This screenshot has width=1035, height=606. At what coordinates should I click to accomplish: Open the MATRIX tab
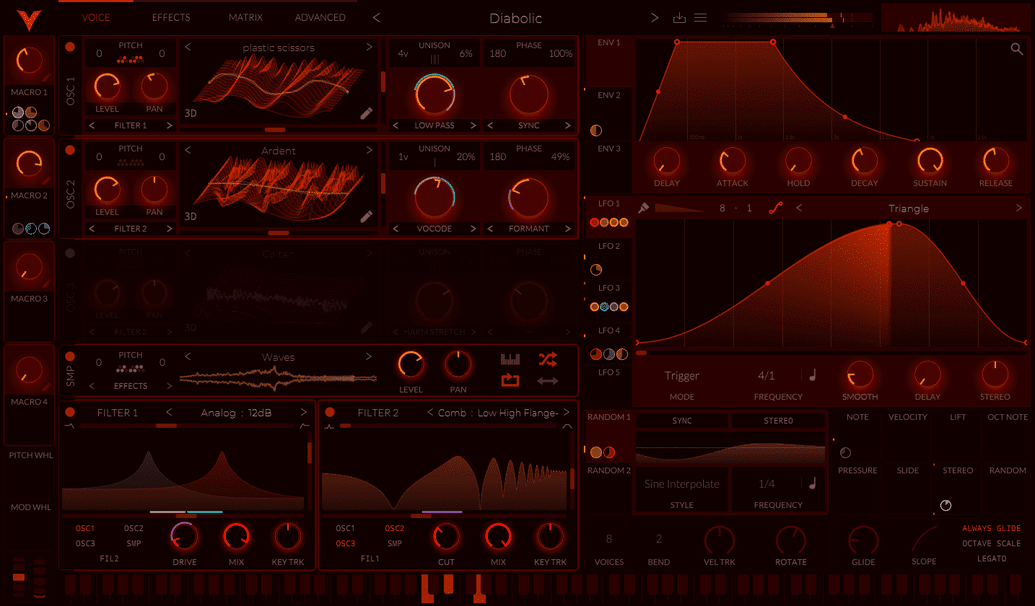click(246, 18)
